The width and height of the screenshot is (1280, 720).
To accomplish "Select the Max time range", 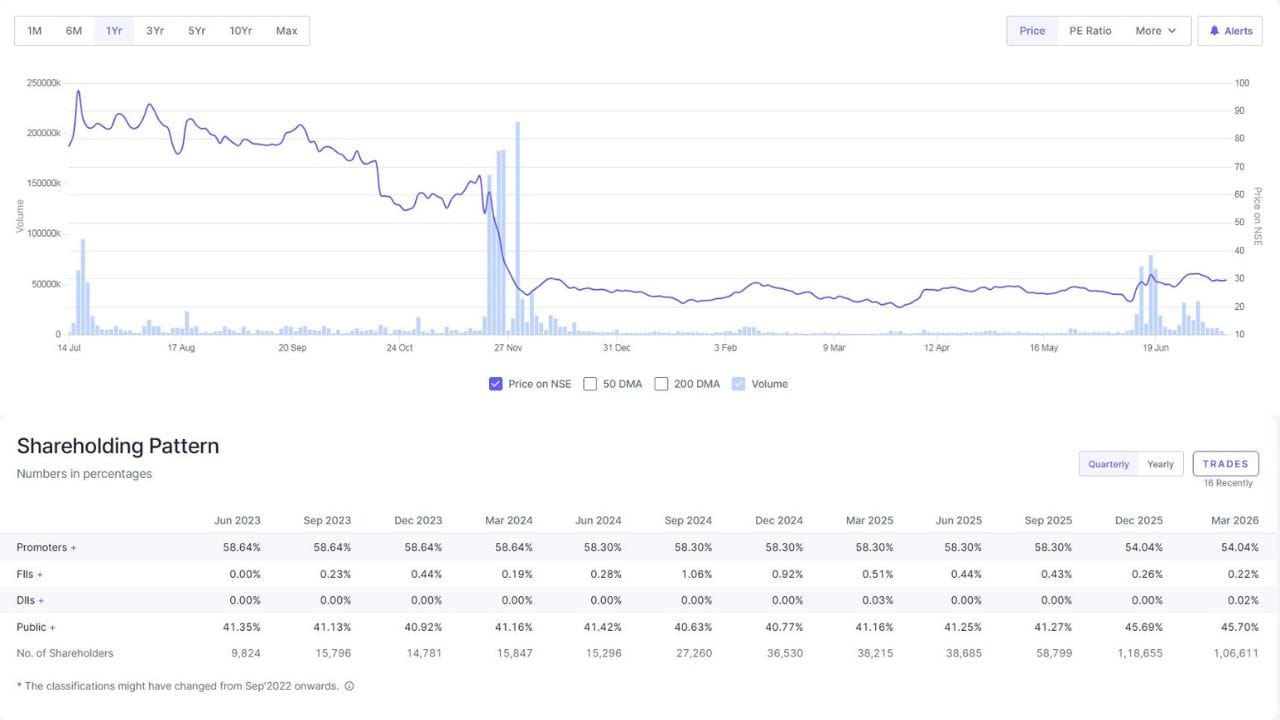I will [x=287, y=31].
